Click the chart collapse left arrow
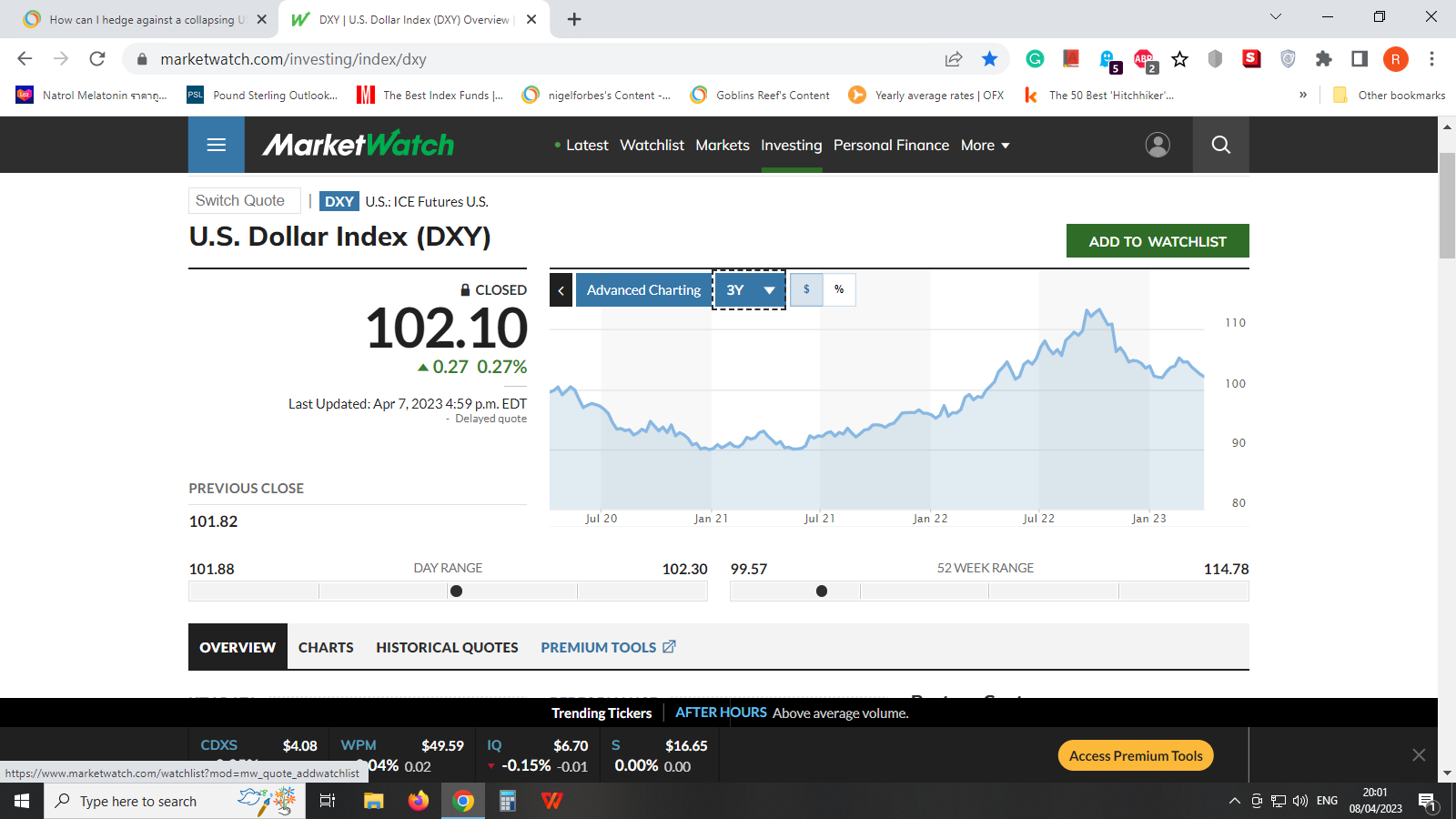 point(561,290)
